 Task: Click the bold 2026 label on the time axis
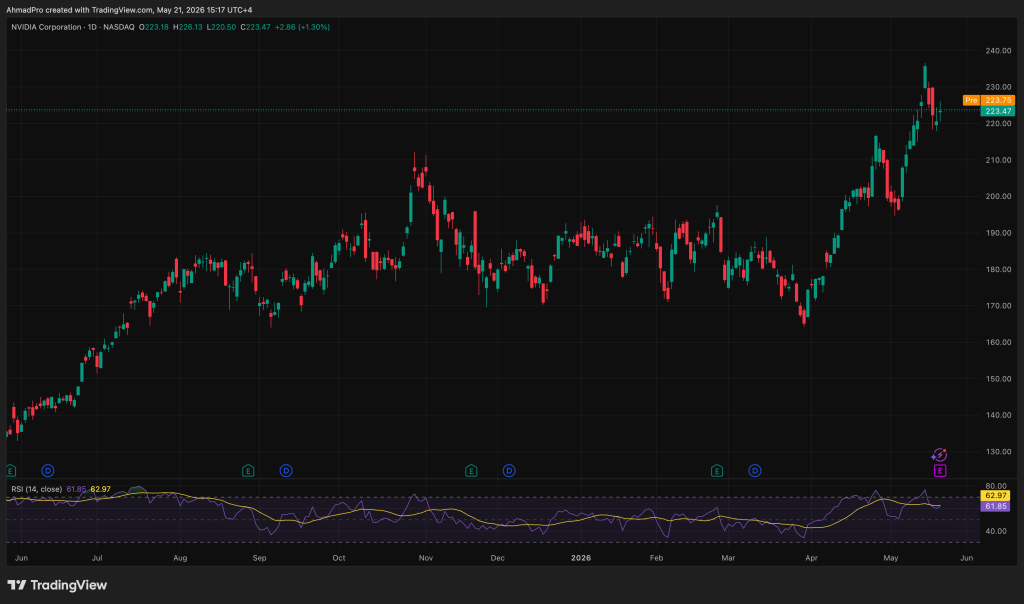click(581, 558)
